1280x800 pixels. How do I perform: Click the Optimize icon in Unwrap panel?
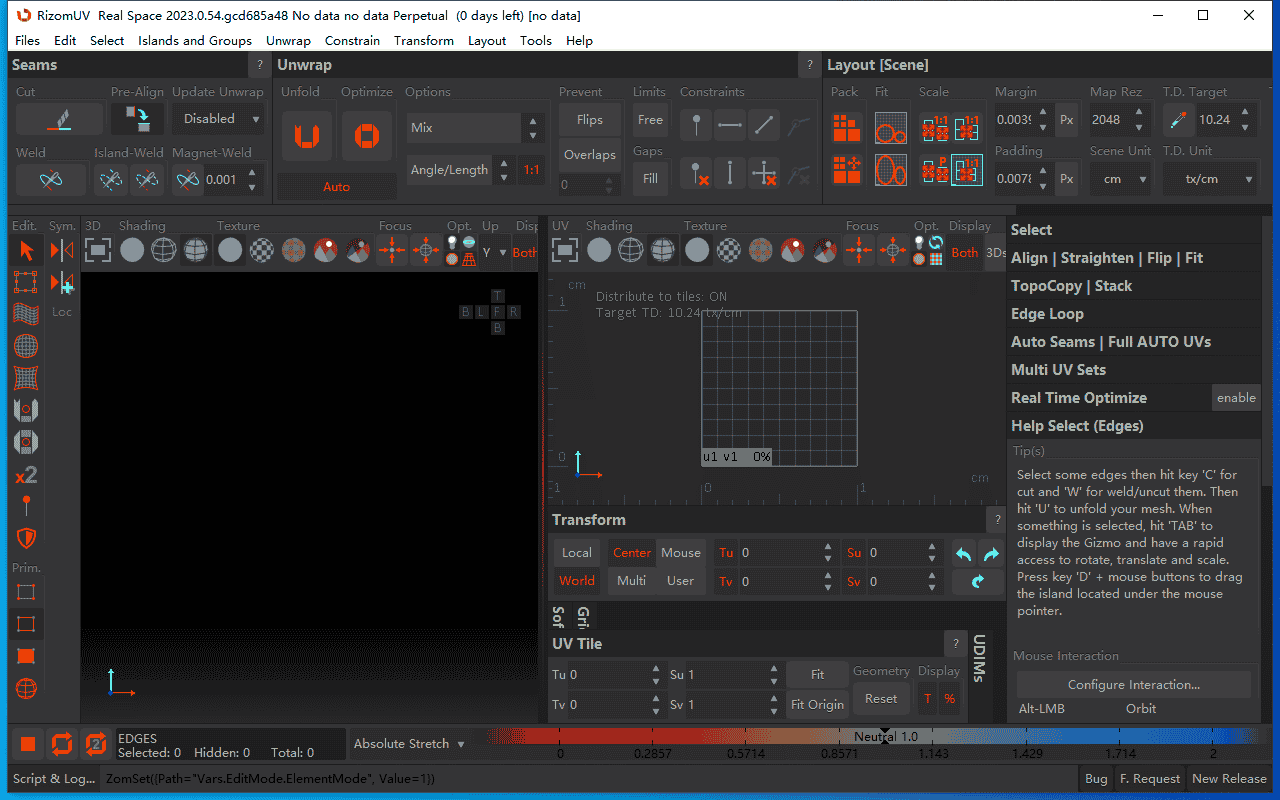tap(367, 136)
